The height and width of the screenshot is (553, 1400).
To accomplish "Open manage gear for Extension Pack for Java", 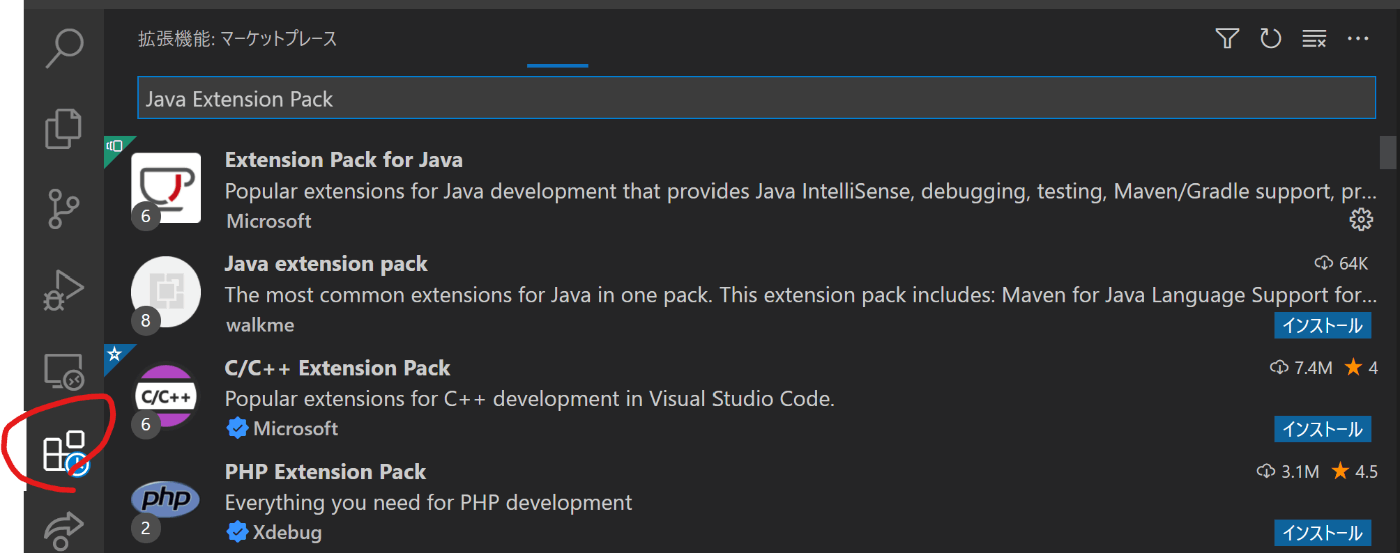I will 1360,220.
